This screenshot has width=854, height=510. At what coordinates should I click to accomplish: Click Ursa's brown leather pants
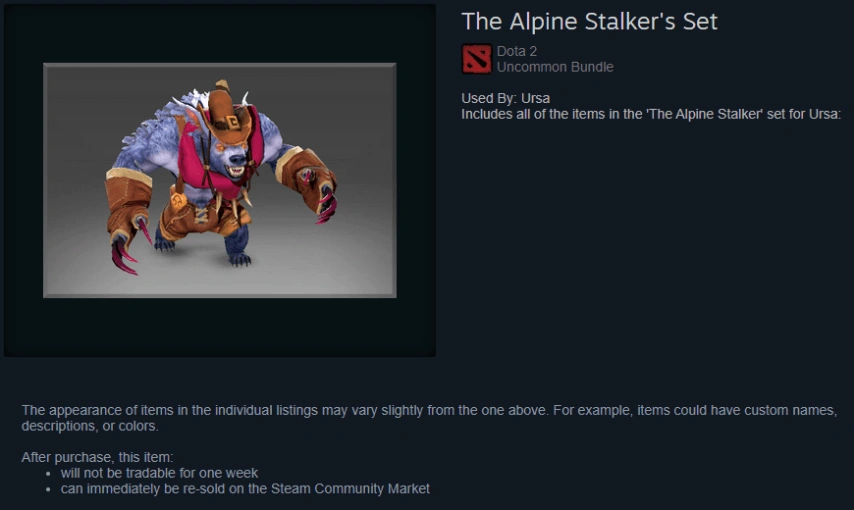[202, 216]
